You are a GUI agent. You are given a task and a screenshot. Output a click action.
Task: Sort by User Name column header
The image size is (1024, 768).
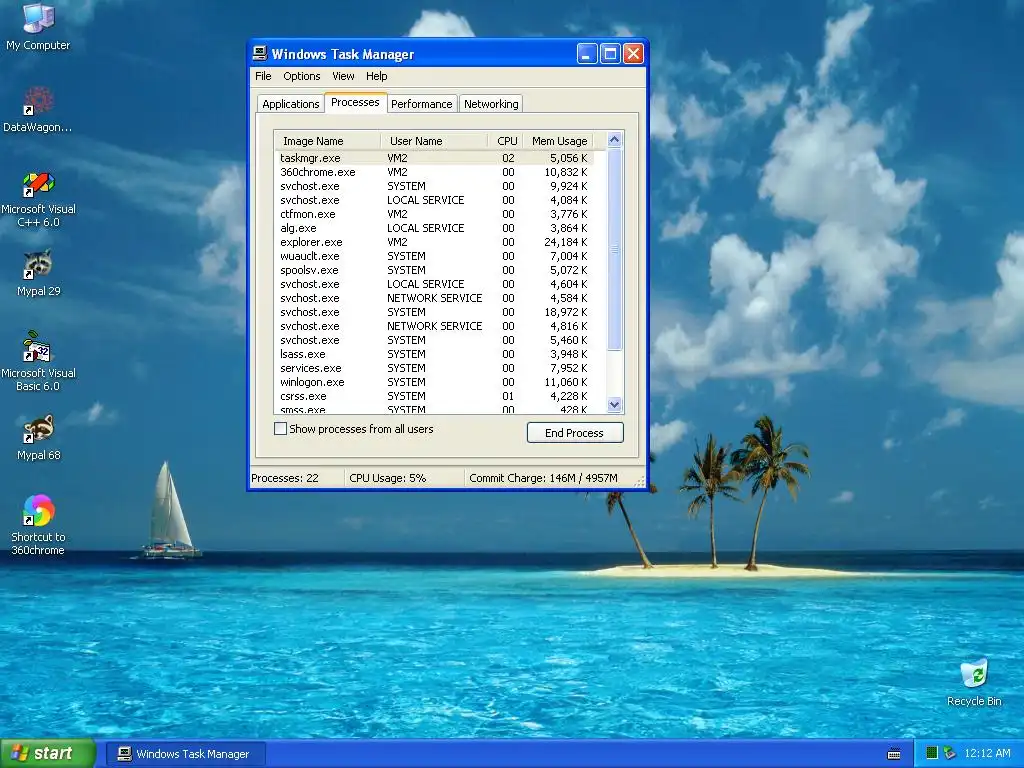(434, 140)
